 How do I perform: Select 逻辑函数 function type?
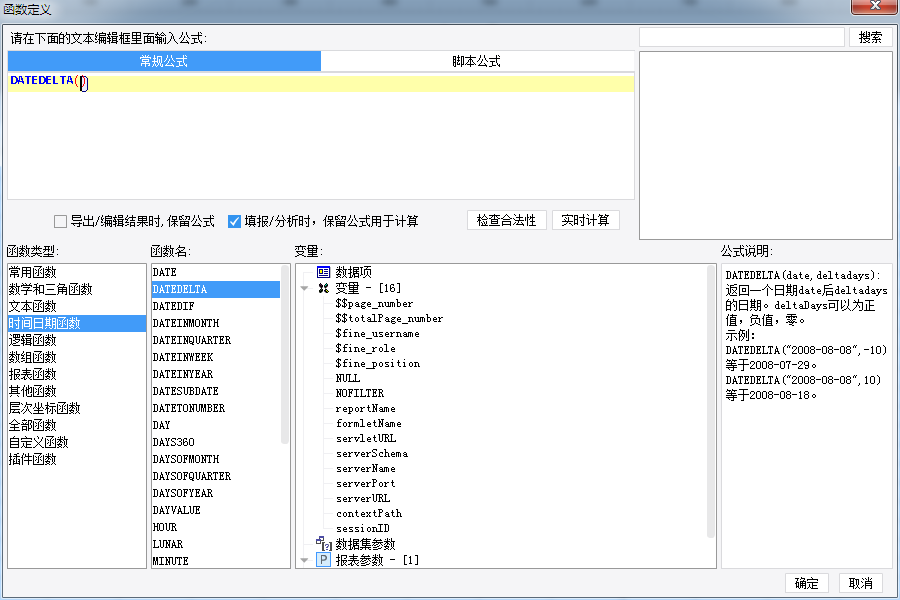tap(77, 340)
